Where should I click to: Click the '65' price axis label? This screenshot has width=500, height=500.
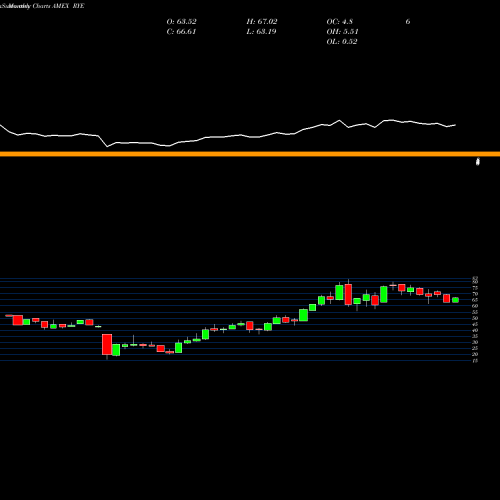(475, 300)
